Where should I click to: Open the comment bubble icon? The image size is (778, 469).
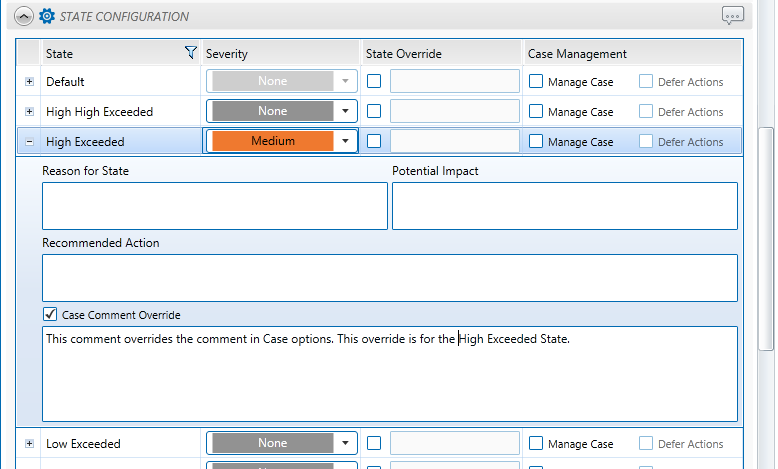pos(733,15)
